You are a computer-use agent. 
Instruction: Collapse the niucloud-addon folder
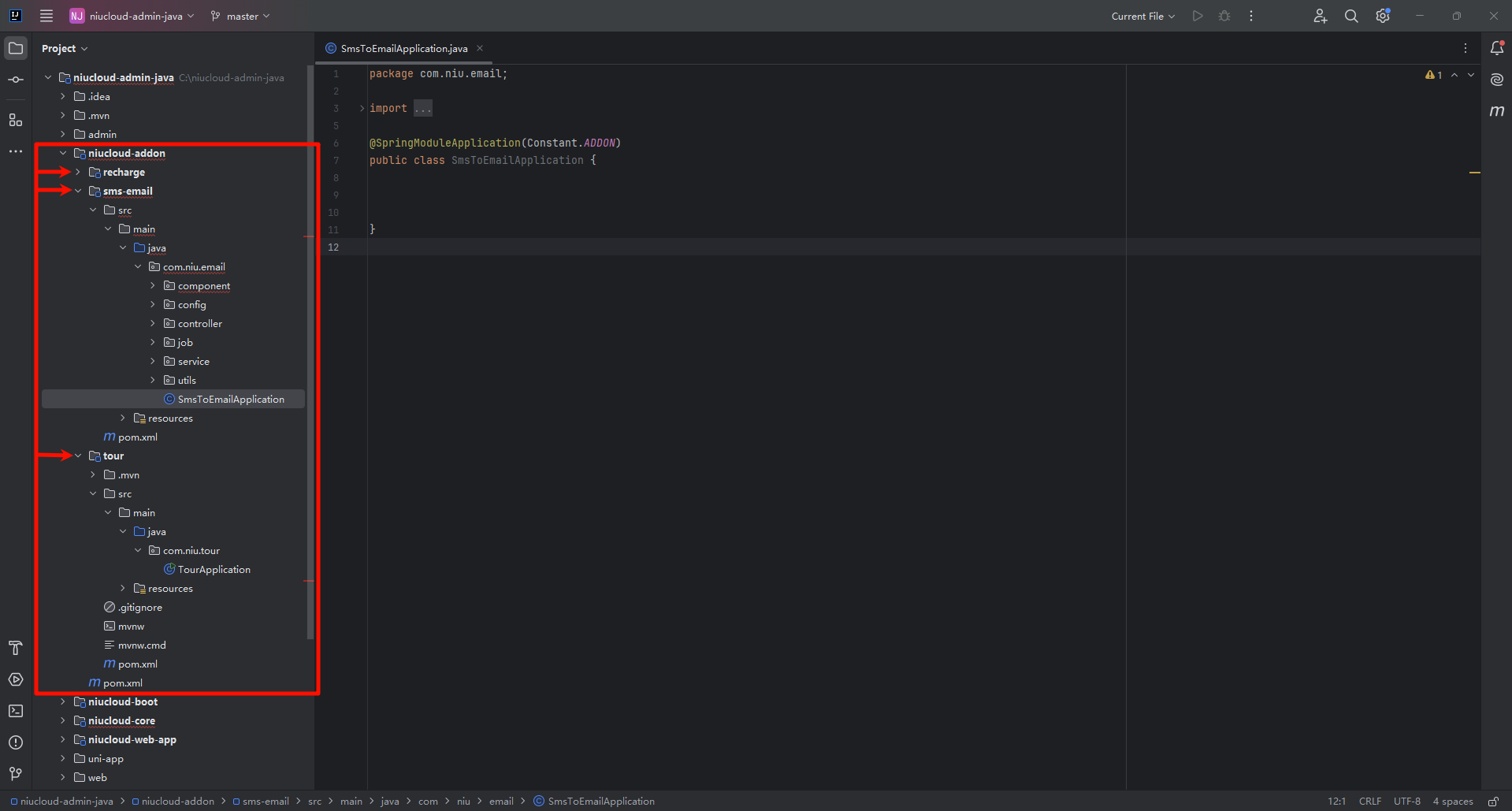coord(63,153)
